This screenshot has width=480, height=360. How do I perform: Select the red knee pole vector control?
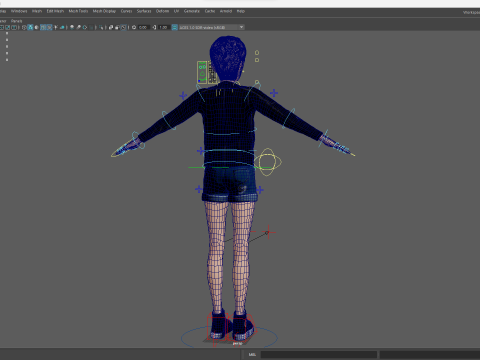[269, 232]
